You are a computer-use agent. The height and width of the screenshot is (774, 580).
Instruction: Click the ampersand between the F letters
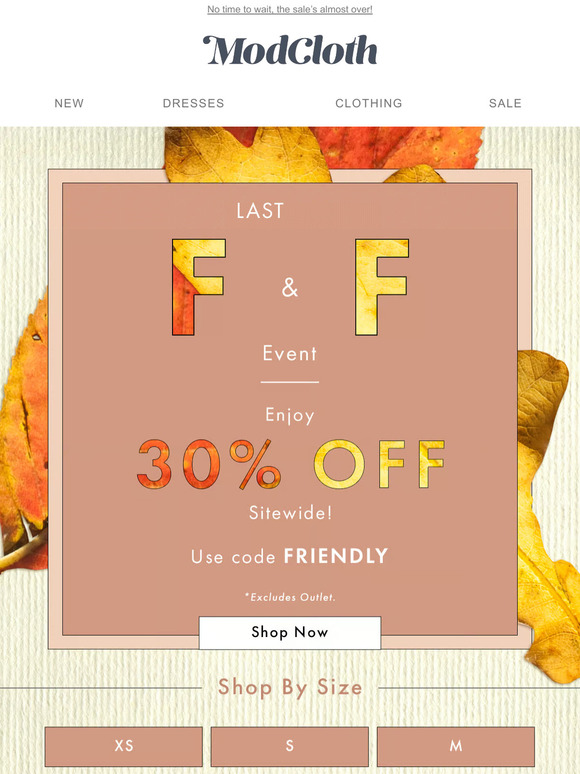tap(290, 287)
